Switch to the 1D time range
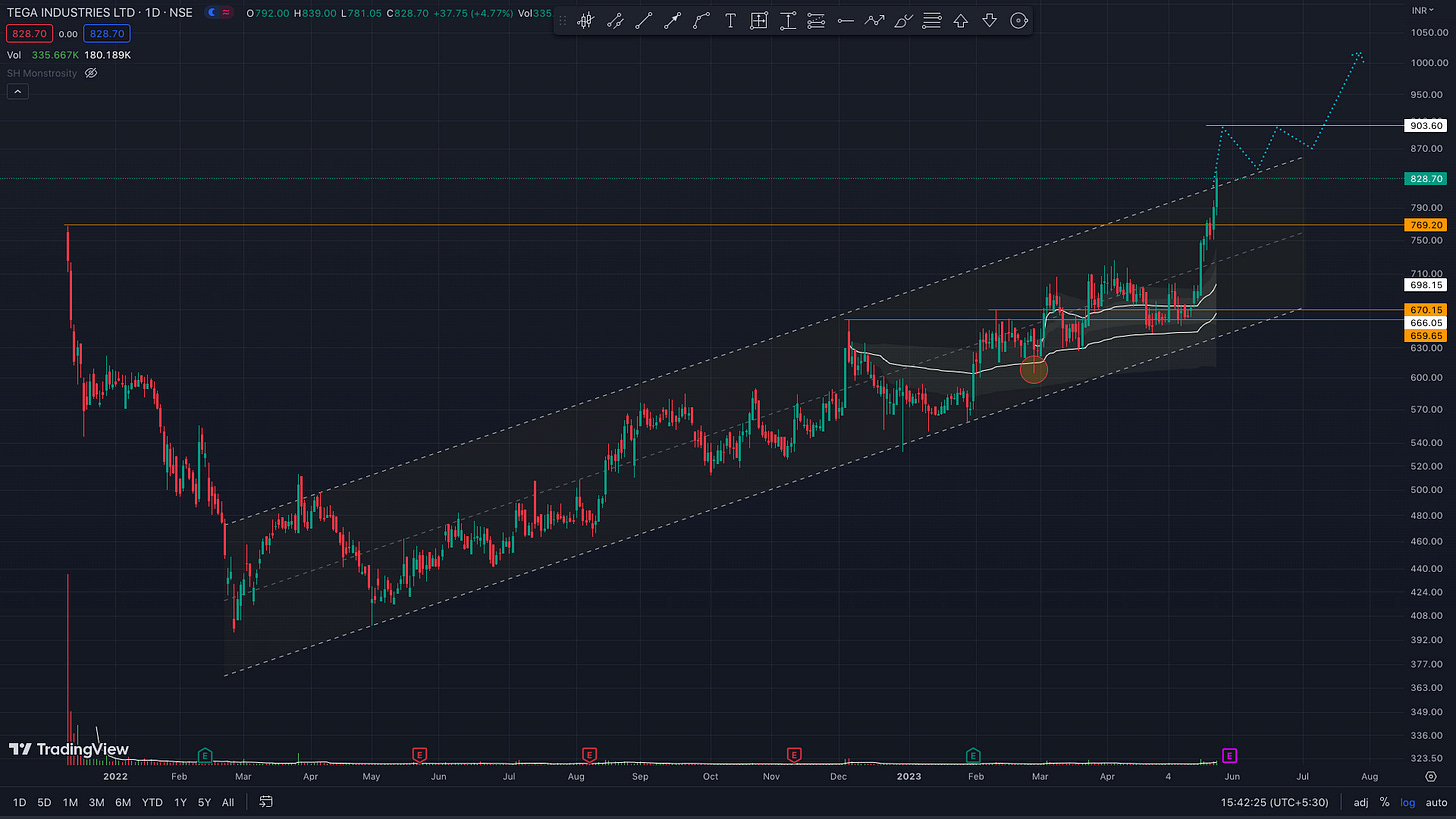This screenshot has width=1456, height=819. click(19, 802)
